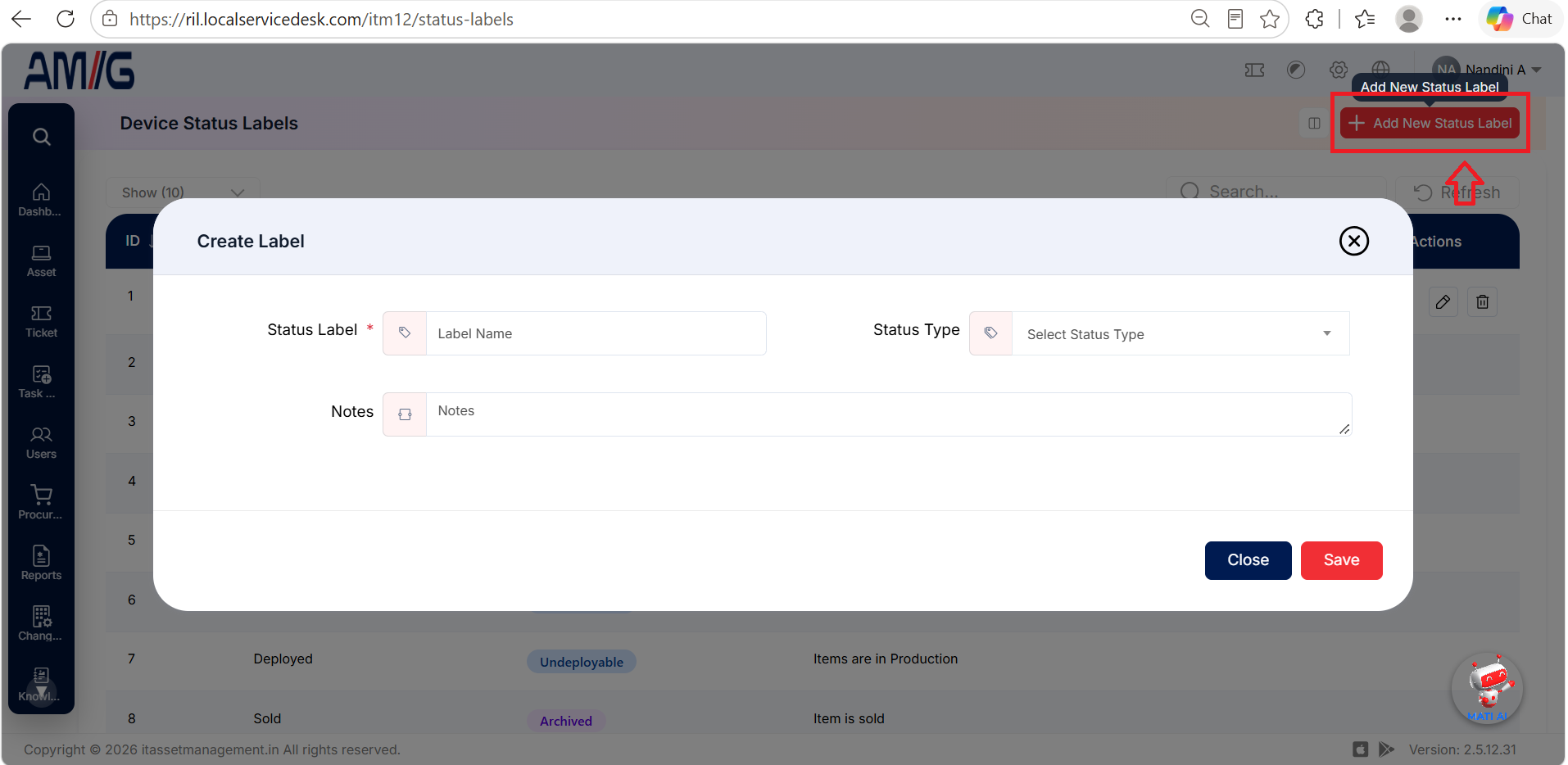Open the Show (10) rows dropdown
Image resolution: width=1568 pixels, height=765 pixels.
pos(183,192)
